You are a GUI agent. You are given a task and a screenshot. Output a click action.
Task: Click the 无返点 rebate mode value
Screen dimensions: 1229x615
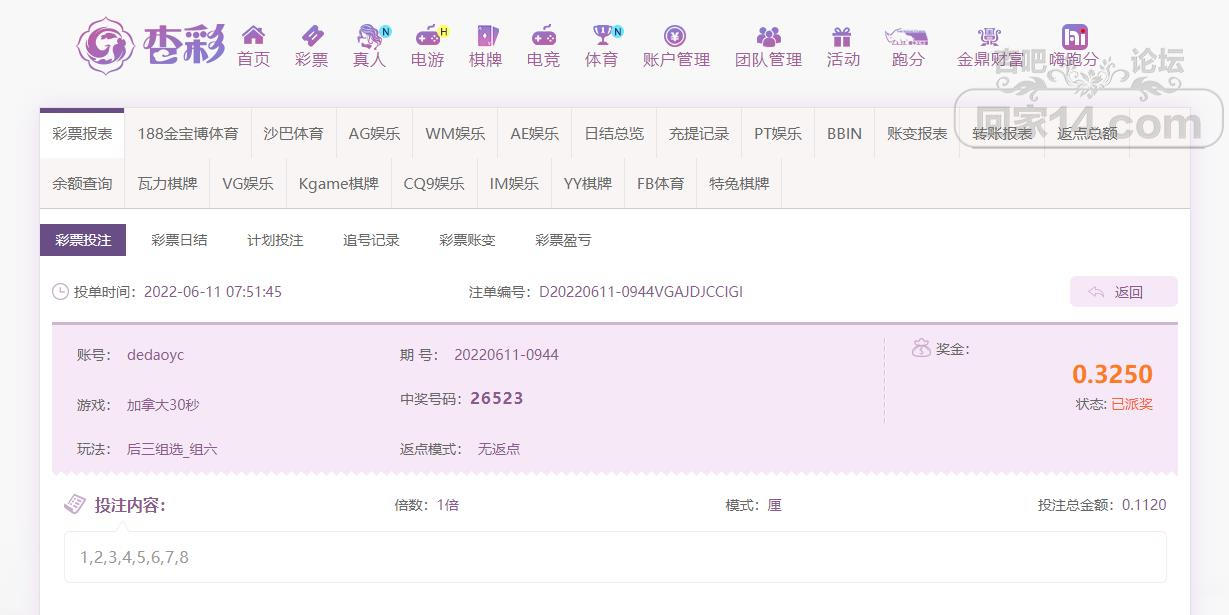point(499,449)
